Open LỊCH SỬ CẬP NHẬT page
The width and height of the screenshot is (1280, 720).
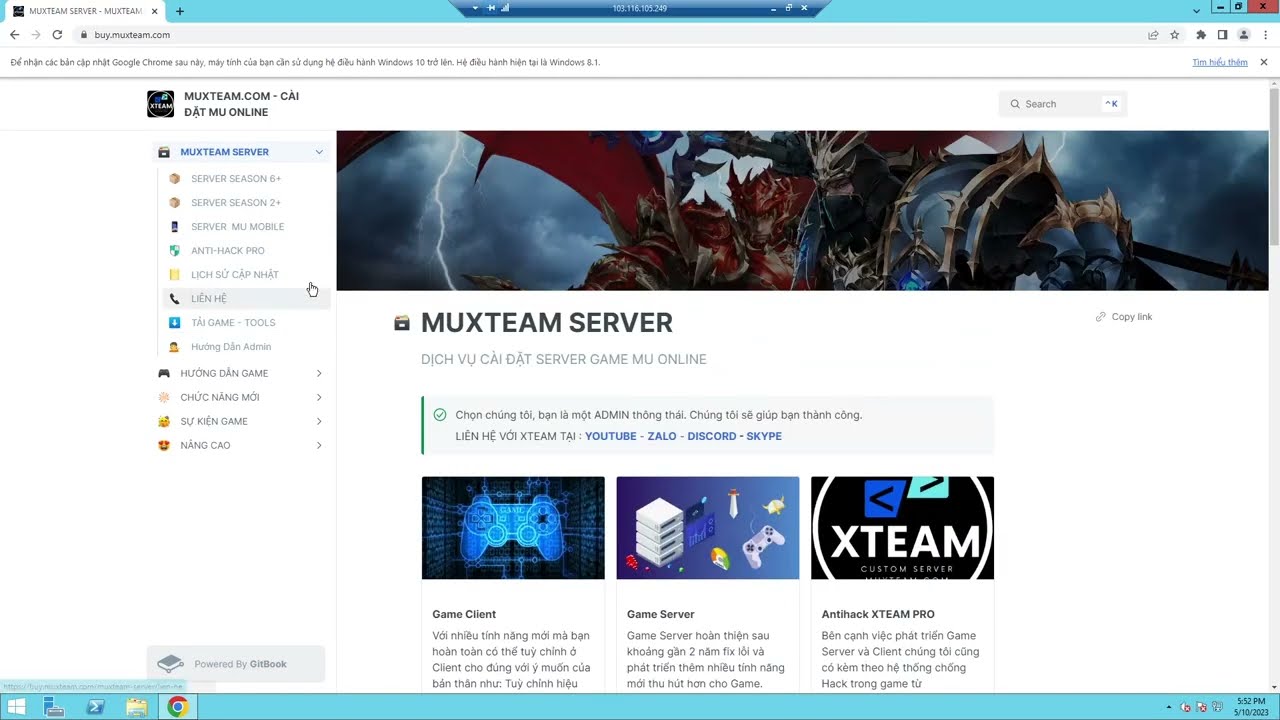tap(235, 275)
